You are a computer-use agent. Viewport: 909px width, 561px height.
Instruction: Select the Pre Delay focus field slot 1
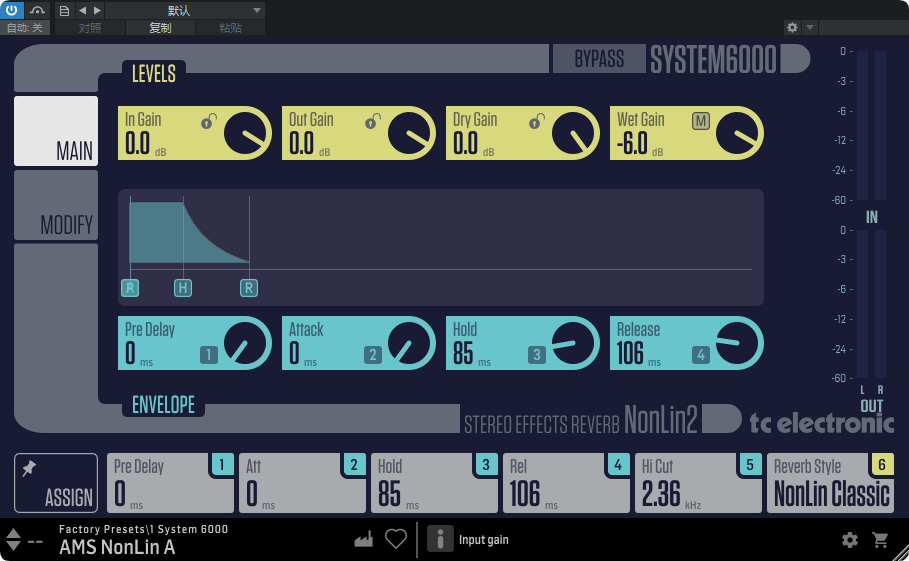click(x=170, y=483)
